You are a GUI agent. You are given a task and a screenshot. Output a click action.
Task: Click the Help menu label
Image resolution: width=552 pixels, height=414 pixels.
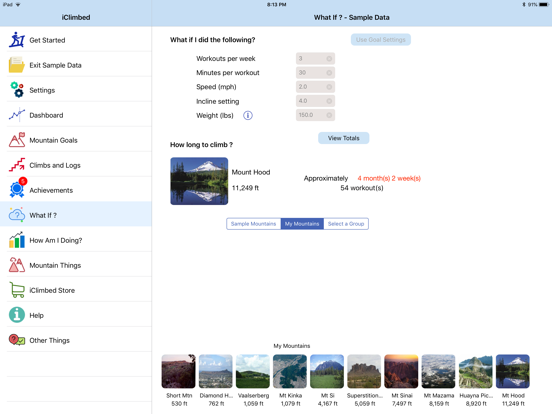point(37,315)
